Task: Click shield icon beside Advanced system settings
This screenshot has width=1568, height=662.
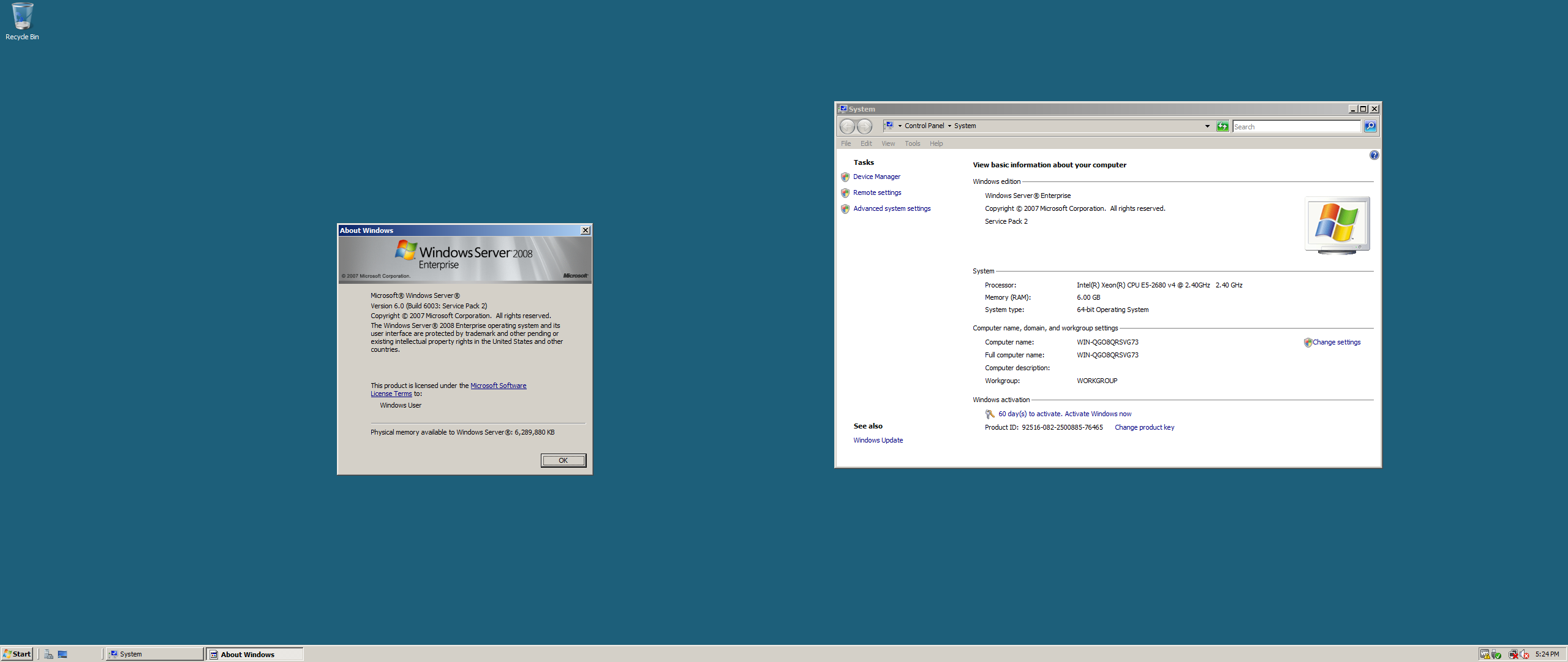Action: tap(845, 209)
